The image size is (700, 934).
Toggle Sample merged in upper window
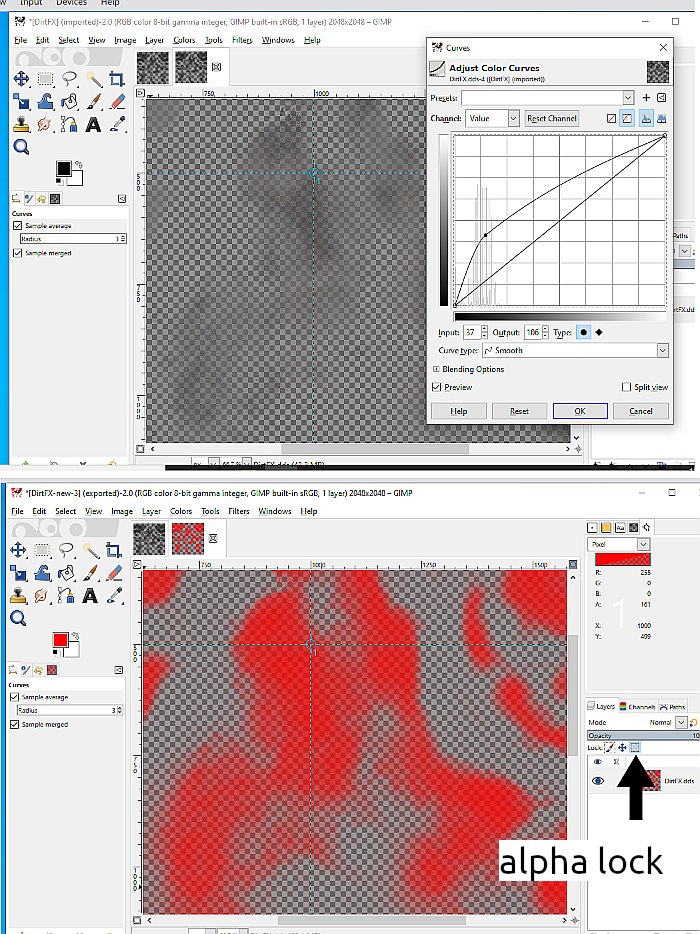[18, 253]
